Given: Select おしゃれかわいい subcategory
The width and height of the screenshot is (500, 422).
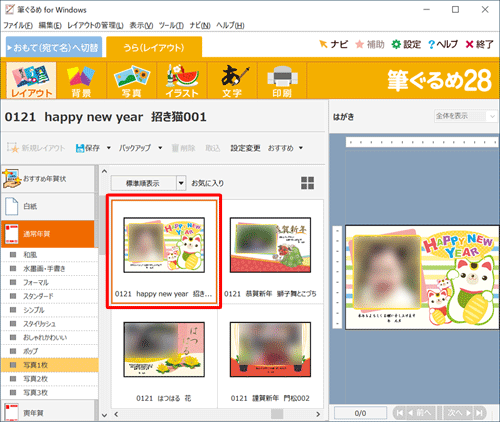Looking at the screenshot, I should click(50, 338).
